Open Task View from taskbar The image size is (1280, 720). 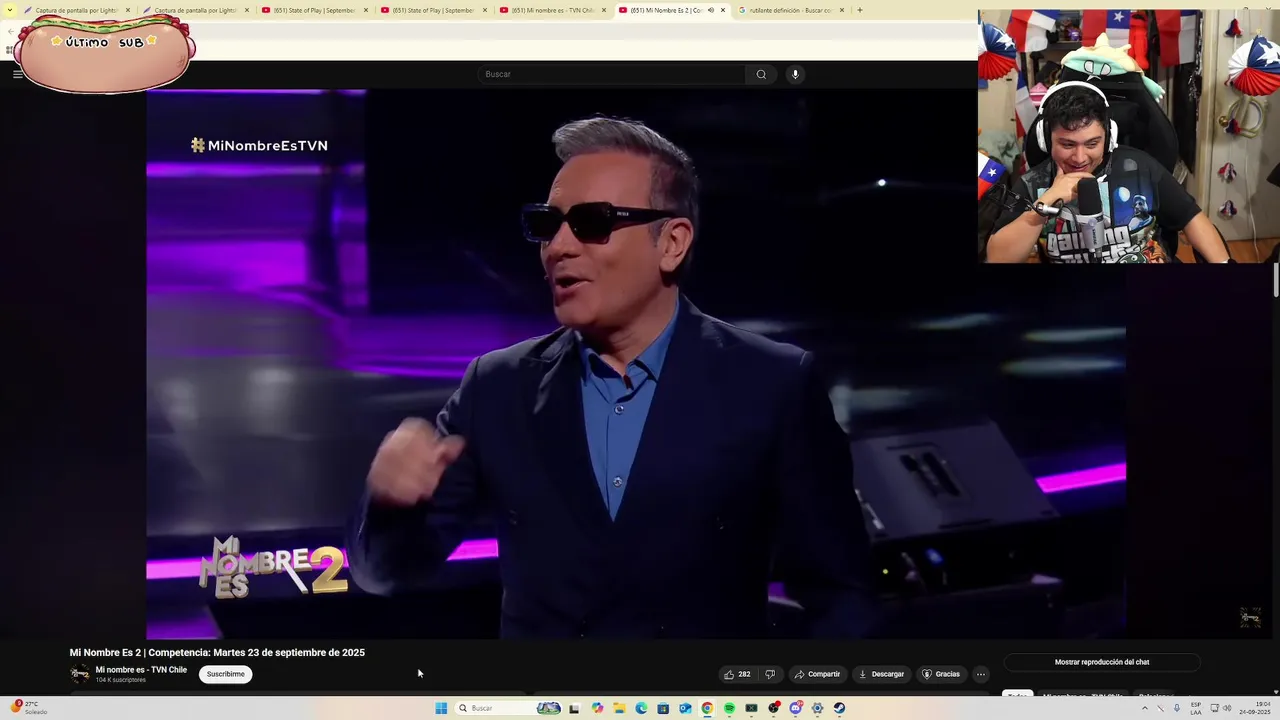point(574,708)
